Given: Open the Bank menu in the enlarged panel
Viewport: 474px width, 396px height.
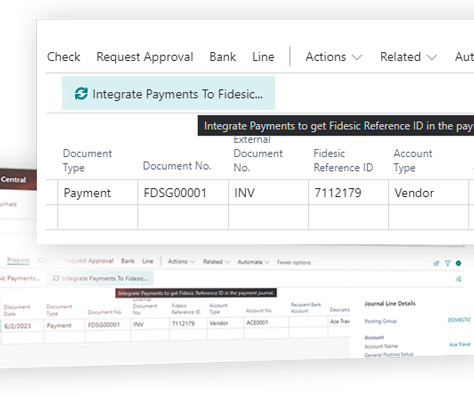Looking at the screenshot, I should pos(223,57).
